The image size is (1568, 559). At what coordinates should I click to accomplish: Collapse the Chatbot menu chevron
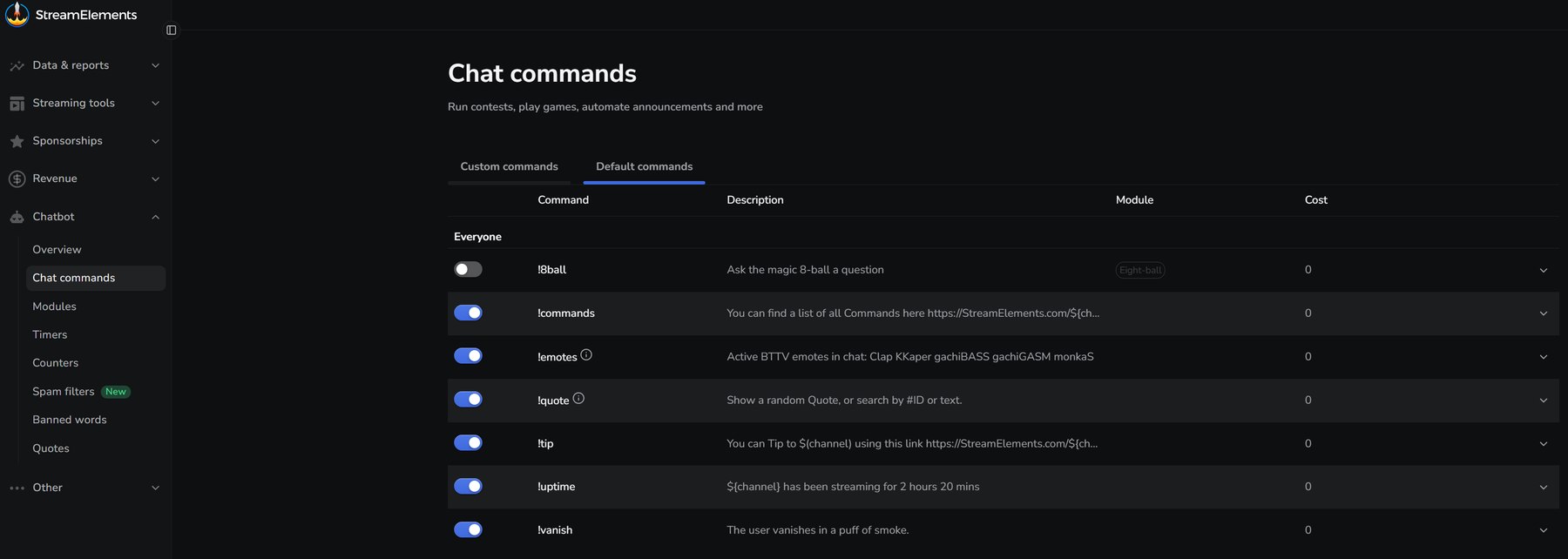click(155, 217)
